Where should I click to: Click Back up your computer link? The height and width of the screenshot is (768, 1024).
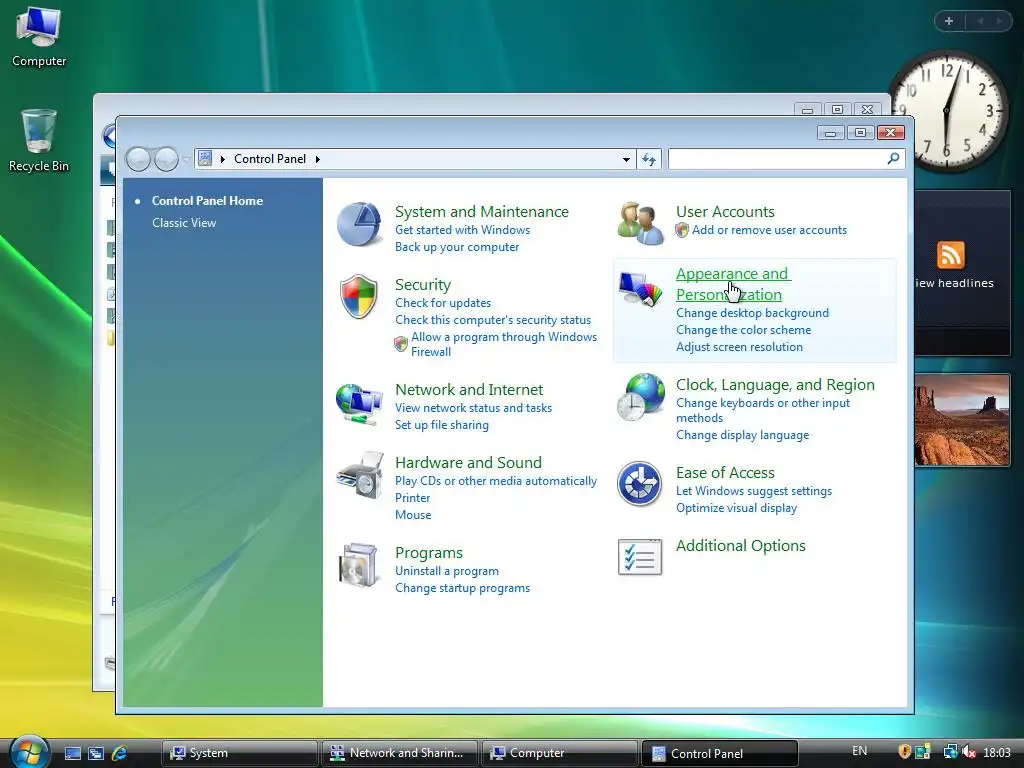point(457,247)
